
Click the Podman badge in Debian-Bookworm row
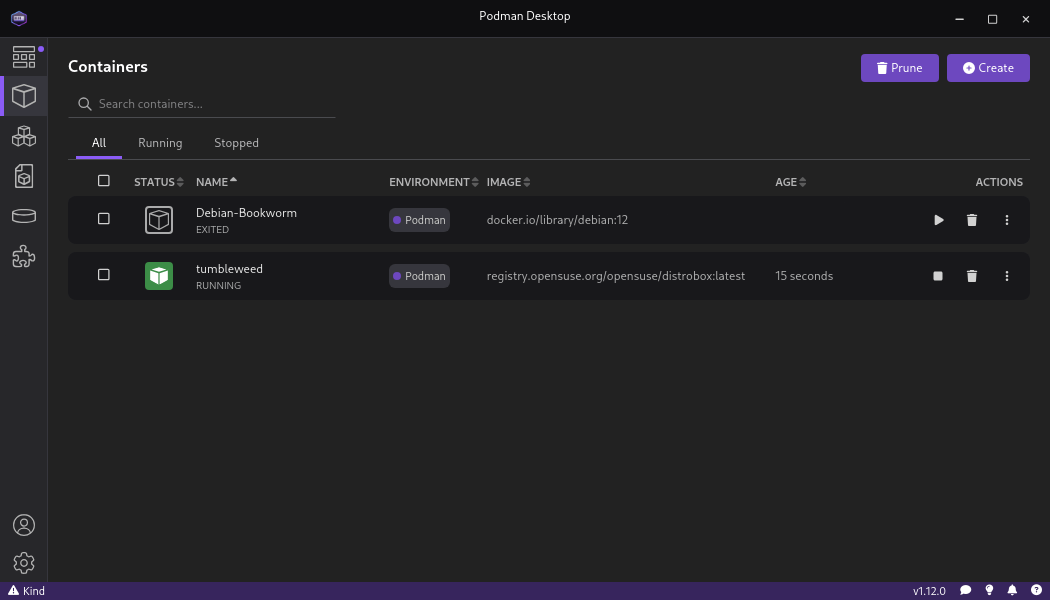(419, 220)
